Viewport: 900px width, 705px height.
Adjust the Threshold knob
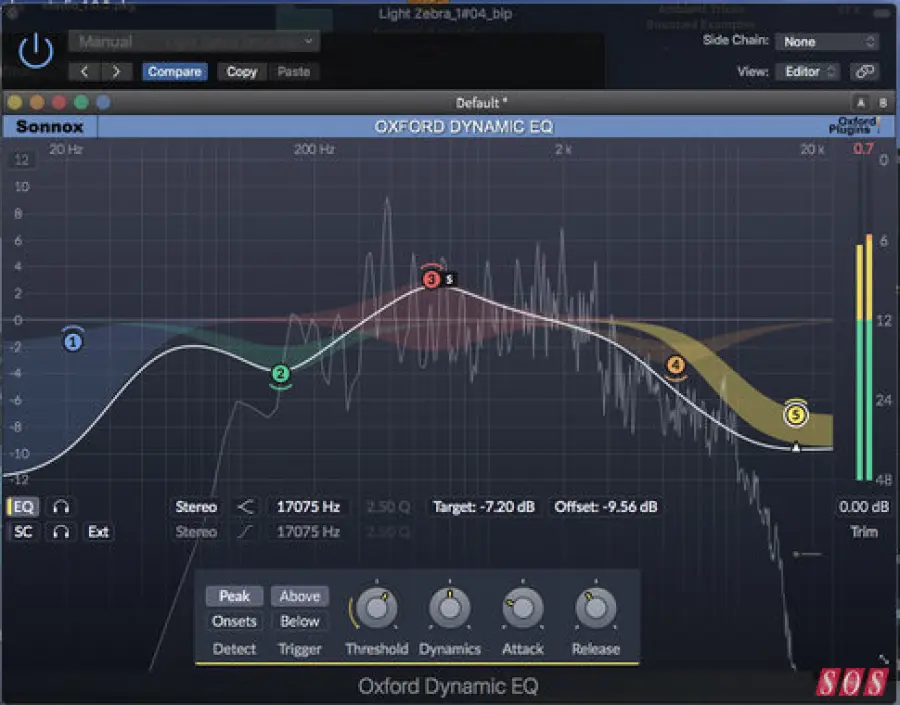tap(376, 607)
